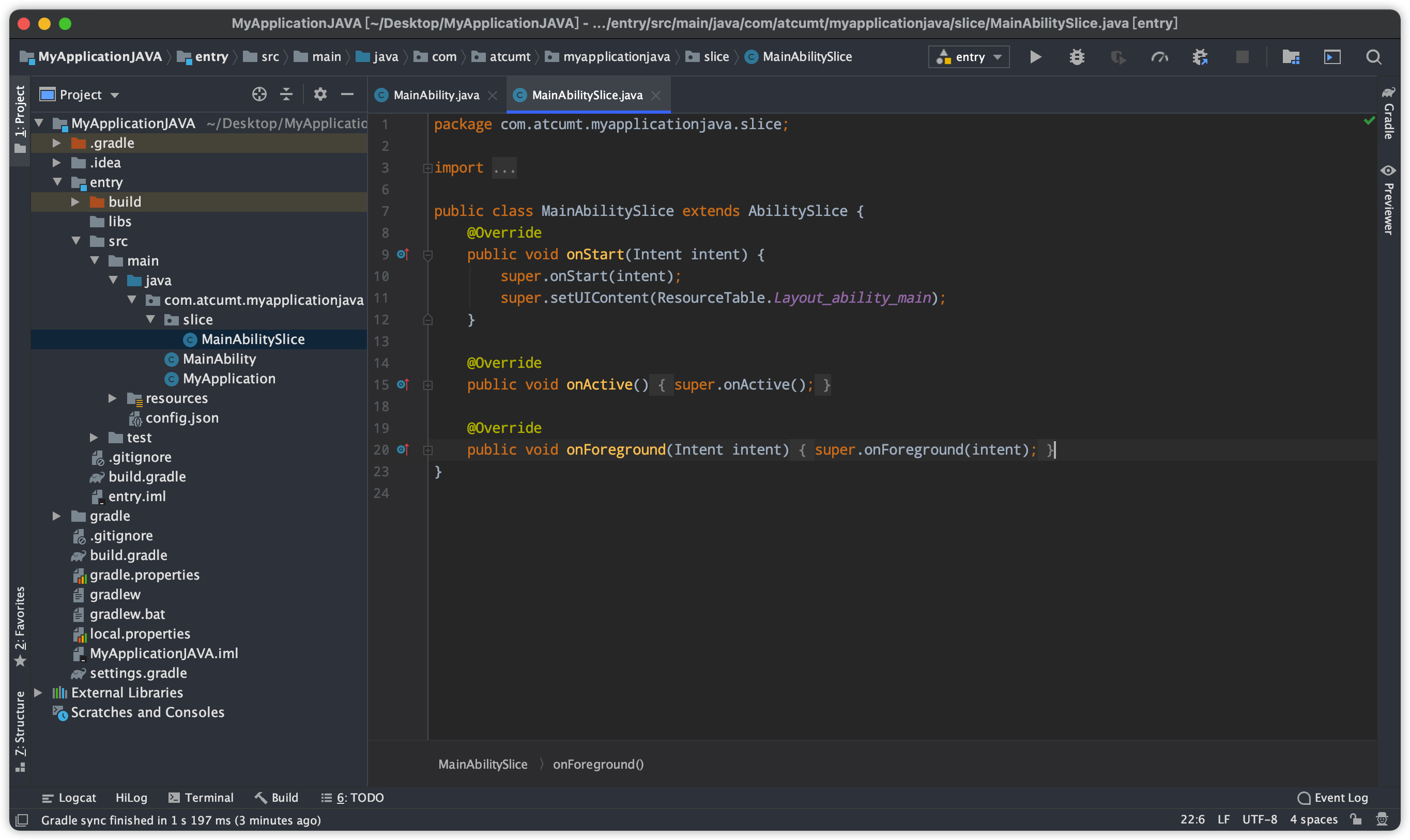Open search everywhere magnifier icon
Screen dimensions: 1410x840
pyautogui.click(x=1373, y=57)
